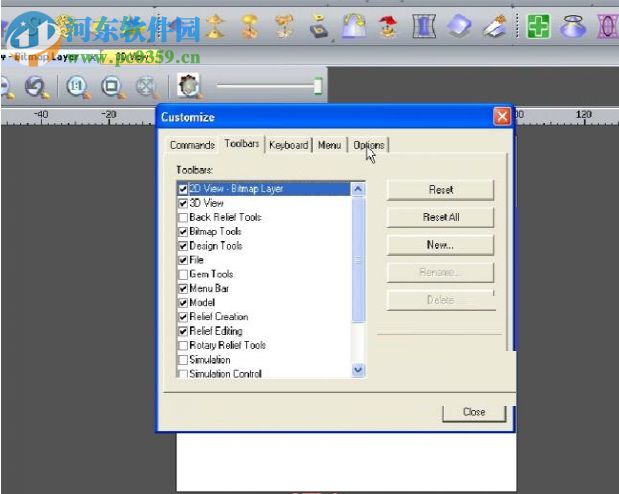Switch to the Commands tab
619x494 pixels.
(192, 145)
